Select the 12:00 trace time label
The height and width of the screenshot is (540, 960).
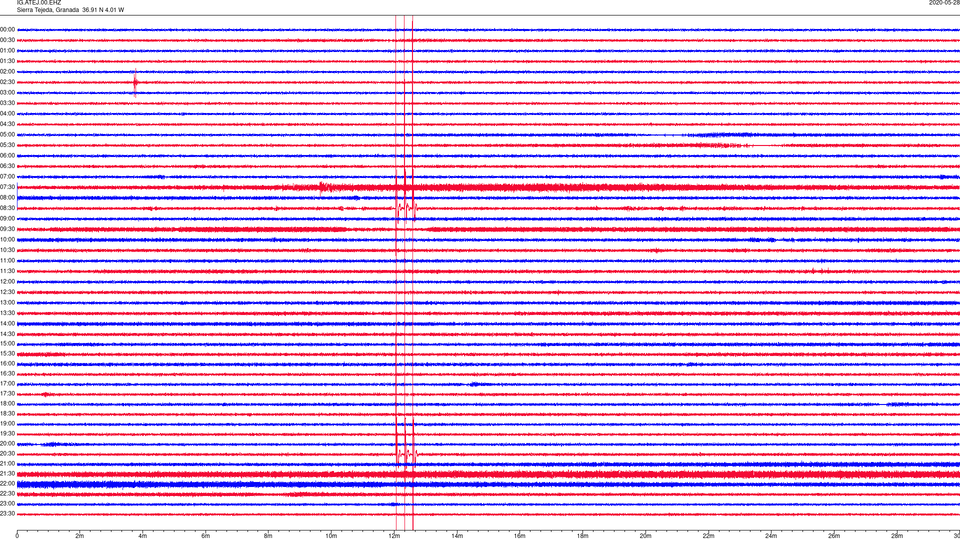pyautogui.click(x=7, y=282)
